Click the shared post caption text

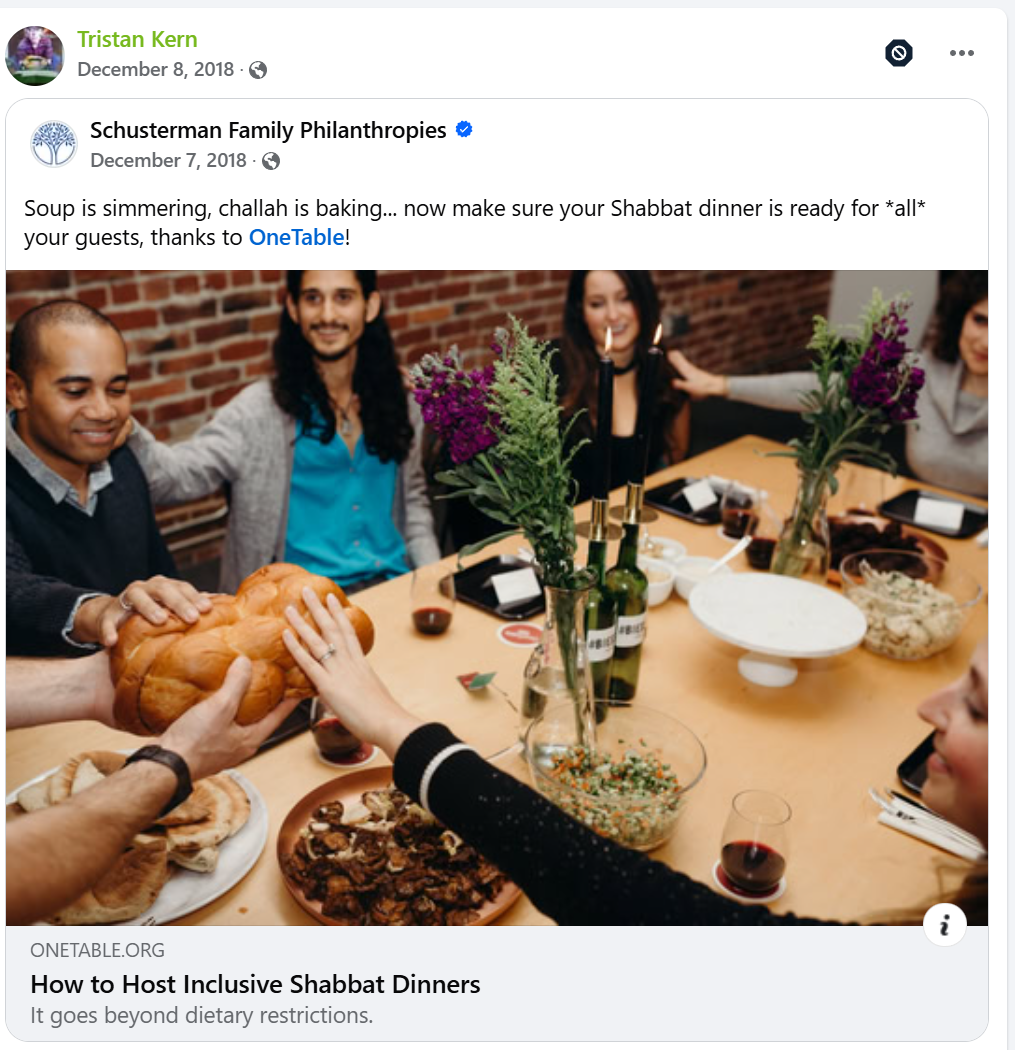point(475,223)
